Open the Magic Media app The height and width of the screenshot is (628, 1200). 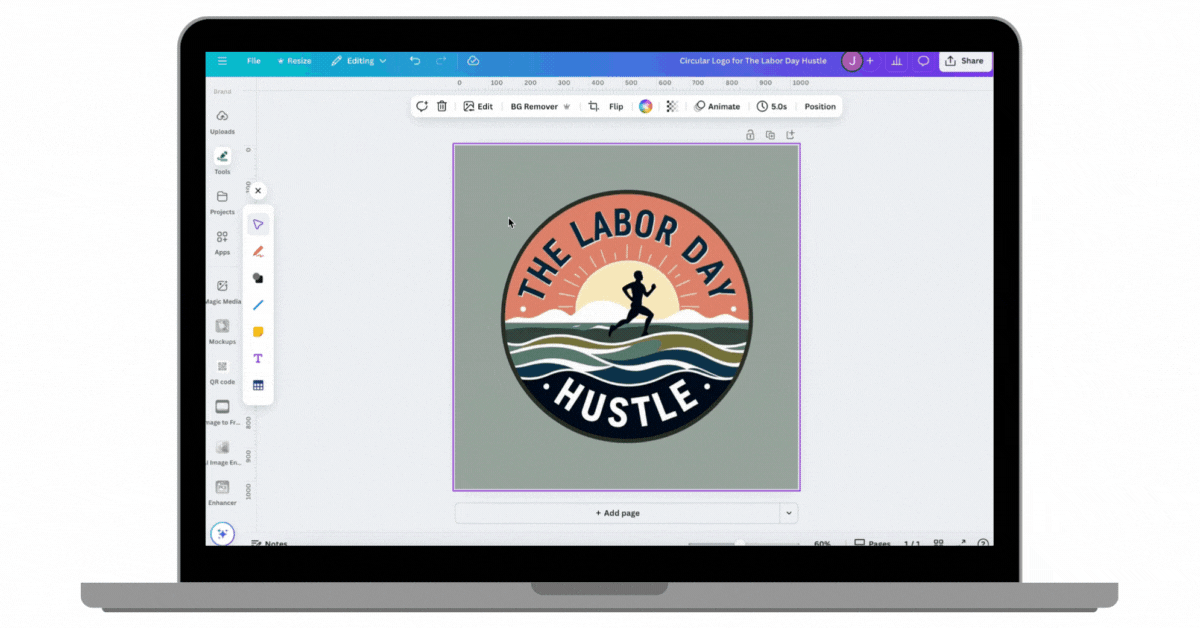pyautogui.click(x=222, y=292)
